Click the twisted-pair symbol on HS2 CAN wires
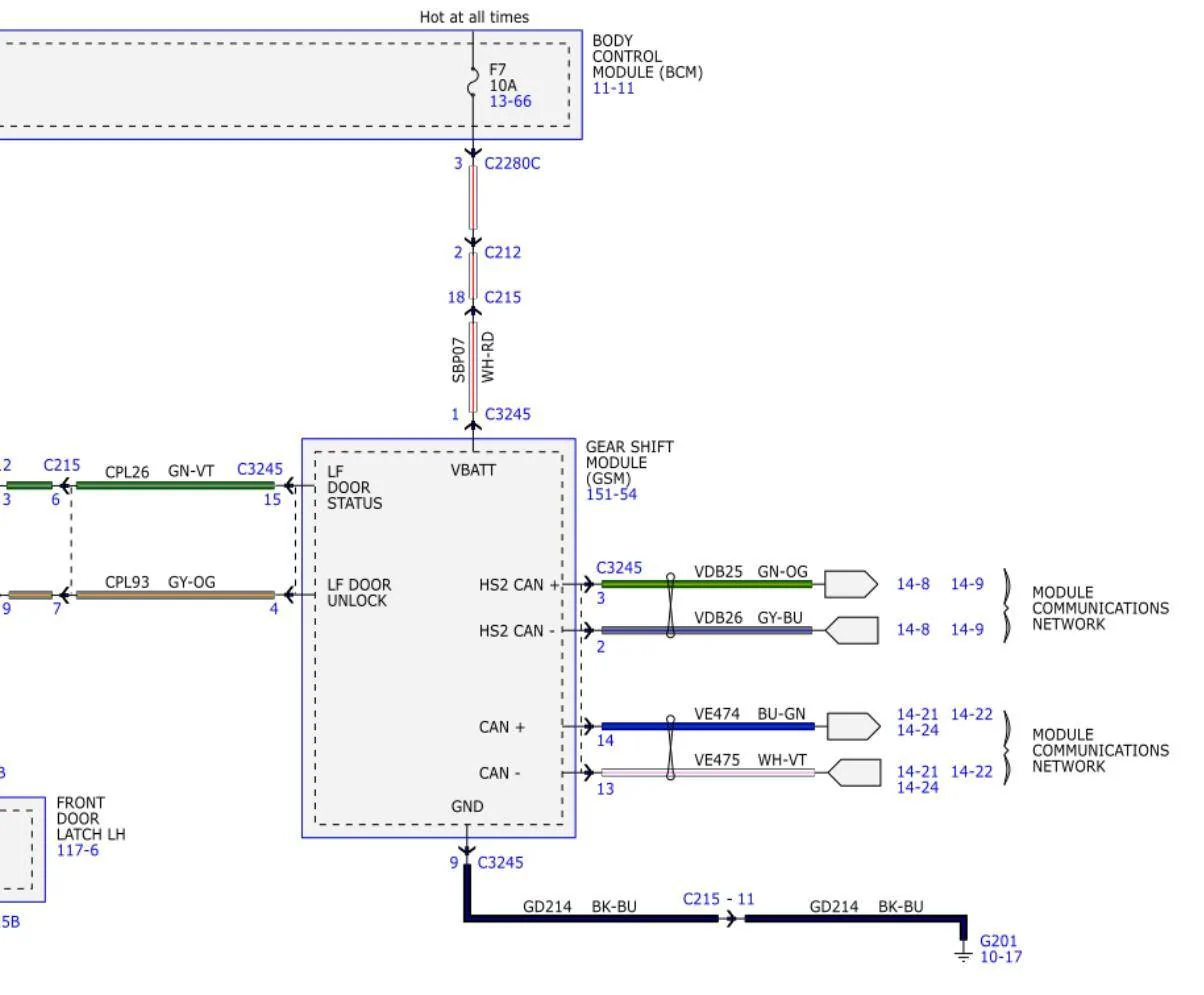This screenshot has width=1204, height=995. tap(670, 606)
